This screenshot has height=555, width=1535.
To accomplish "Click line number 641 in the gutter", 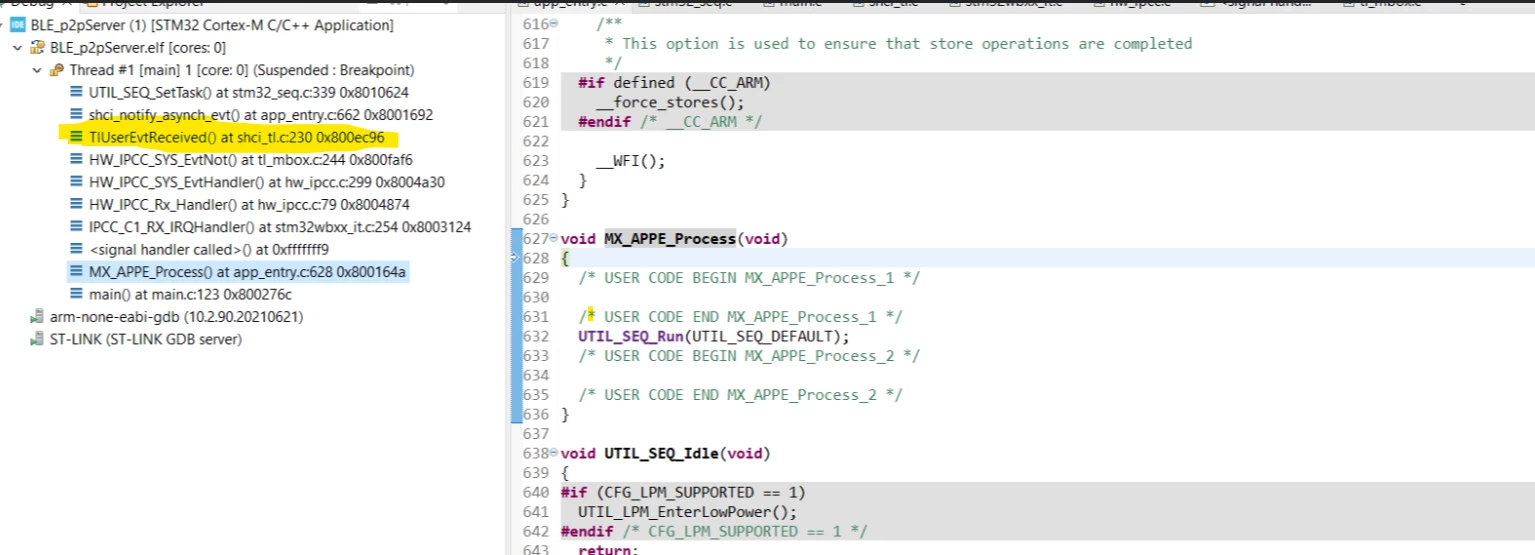I will [x=536, y=512].
